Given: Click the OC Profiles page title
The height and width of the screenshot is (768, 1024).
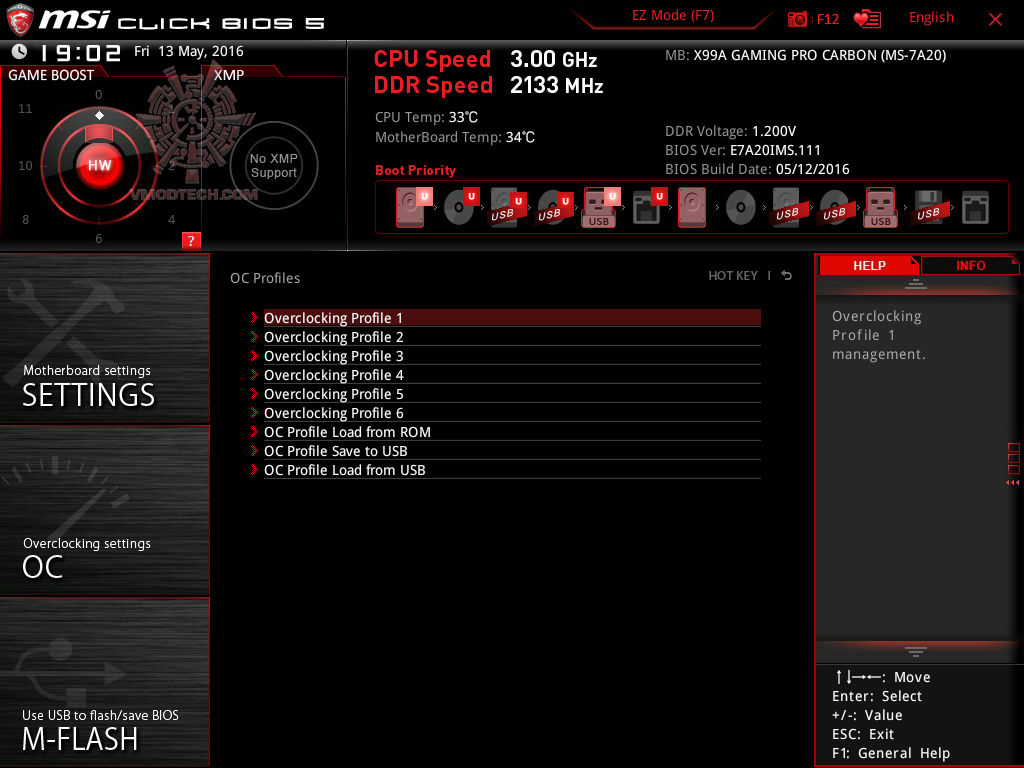Looking at the screenshot, I should 265,278.
